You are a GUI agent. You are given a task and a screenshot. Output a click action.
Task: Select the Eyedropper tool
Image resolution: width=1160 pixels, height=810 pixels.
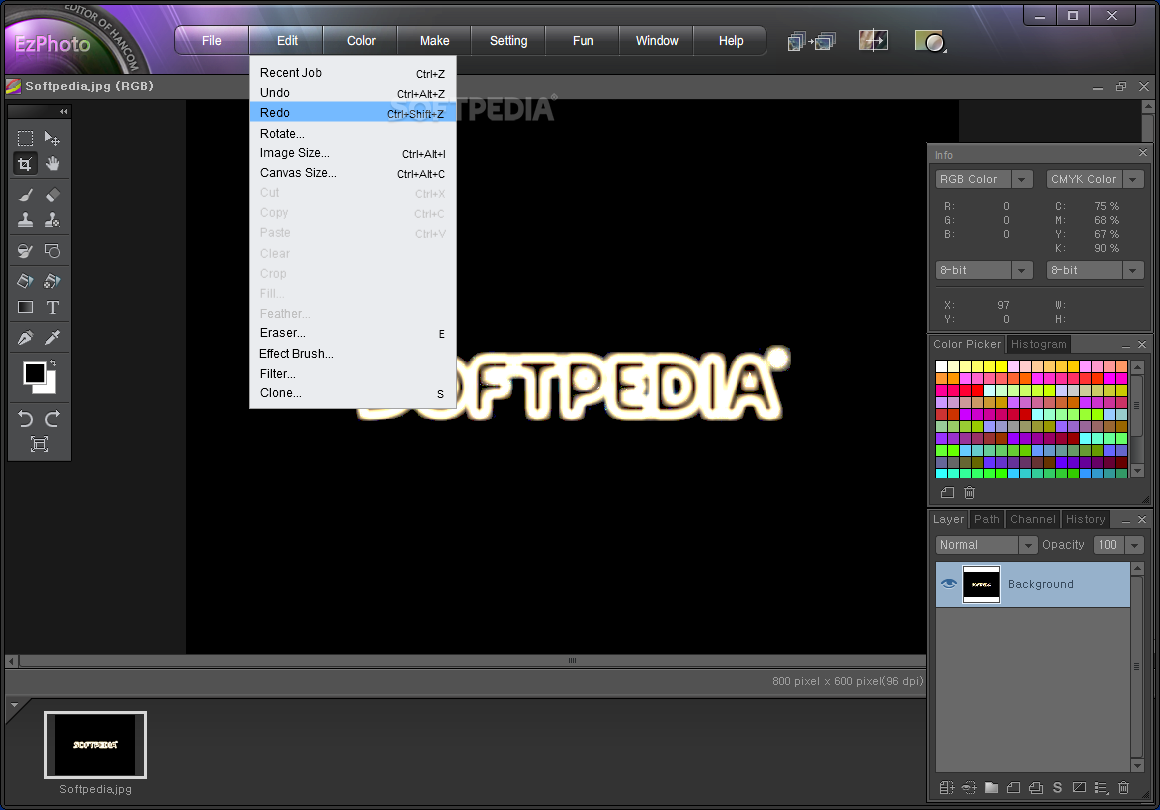click(53, 338)
